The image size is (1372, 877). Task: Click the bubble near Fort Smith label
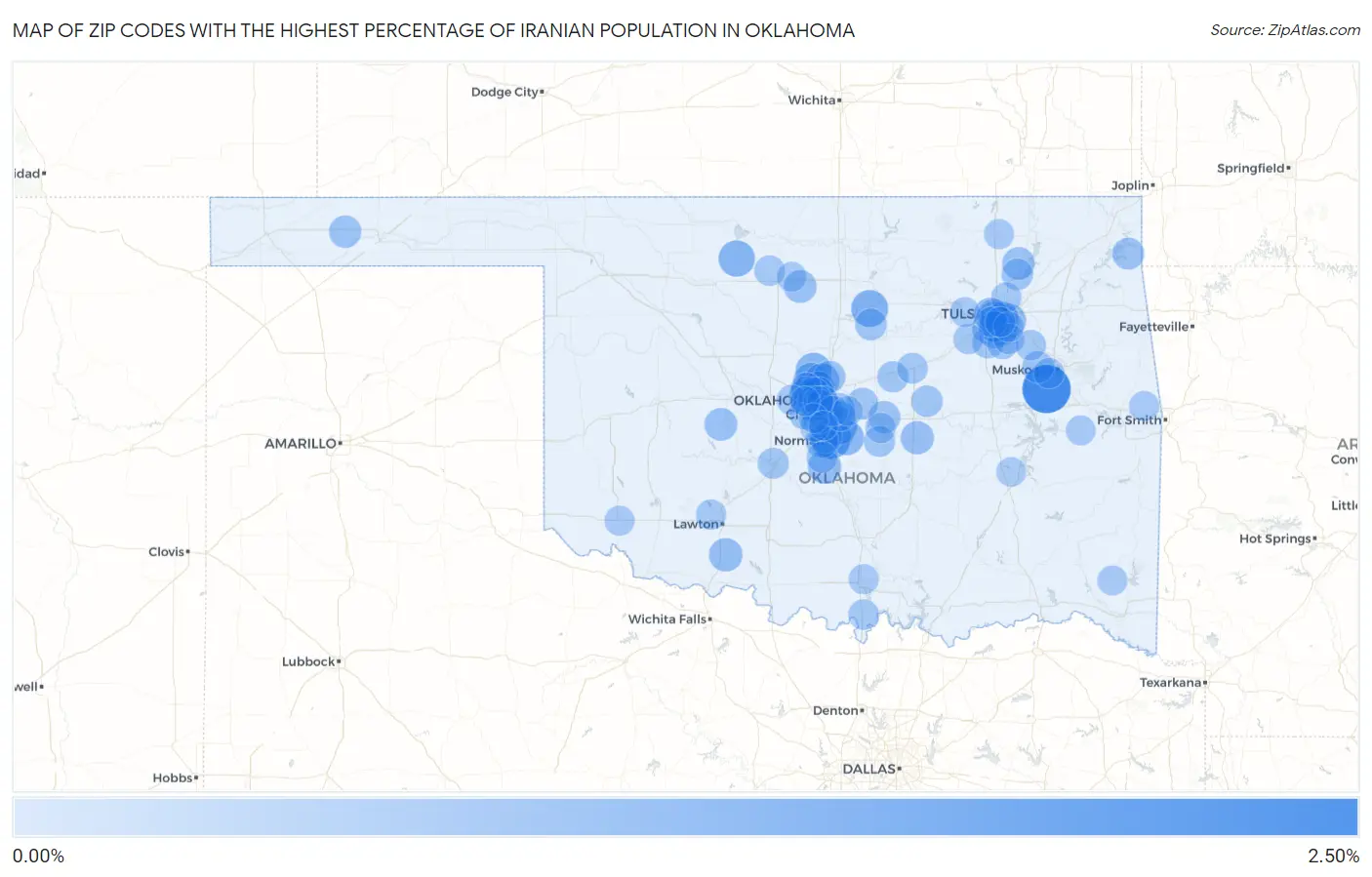tap(1144, 406)
